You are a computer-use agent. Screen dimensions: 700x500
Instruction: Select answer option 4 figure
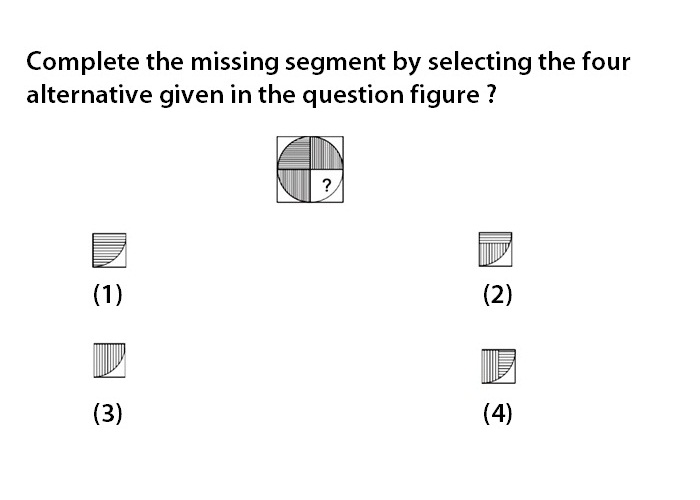click(499, 367)
